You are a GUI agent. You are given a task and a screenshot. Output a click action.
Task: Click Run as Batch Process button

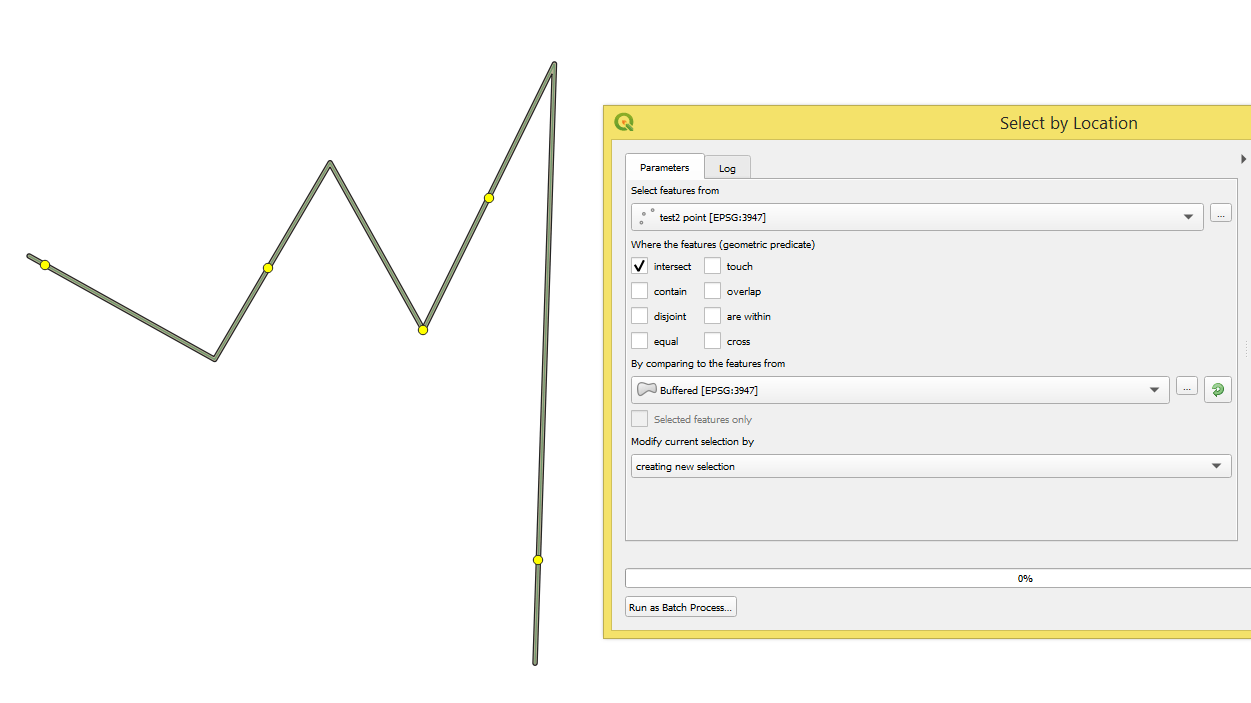[680, 606]
